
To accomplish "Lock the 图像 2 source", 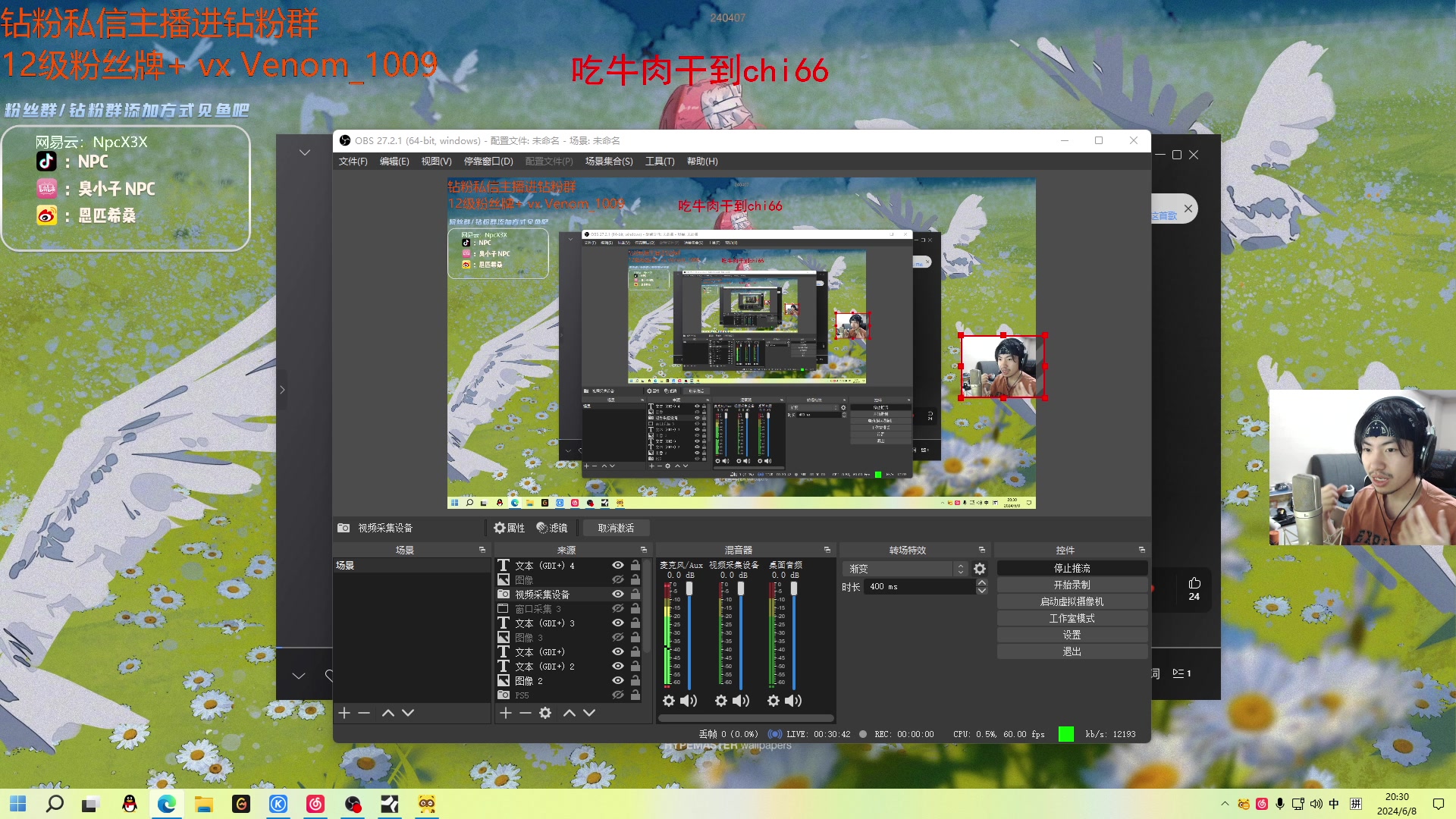I will pyautogui.click(x=635, y=681).
